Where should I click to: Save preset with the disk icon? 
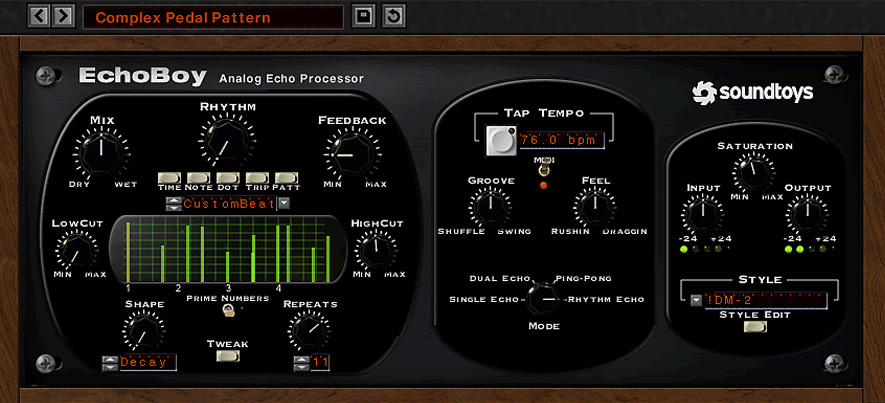coord(363,16)
